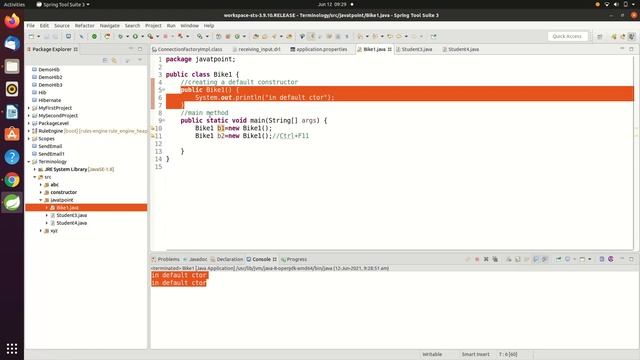
Task: Switch to the Spring perspective icon
Action: click(x=613, y=36)
